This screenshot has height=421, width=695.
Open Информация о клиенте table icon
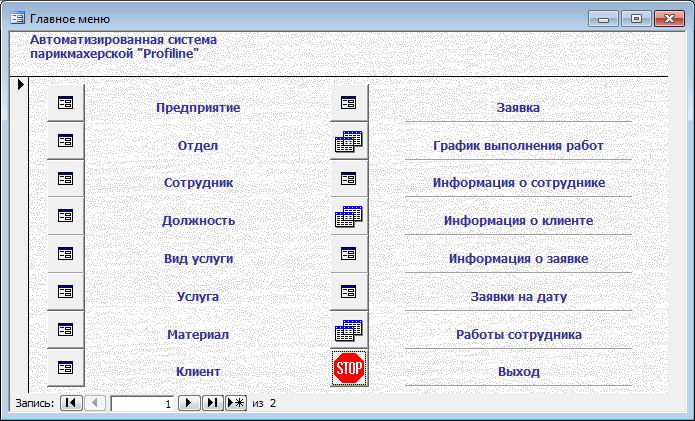coord(349,216)
